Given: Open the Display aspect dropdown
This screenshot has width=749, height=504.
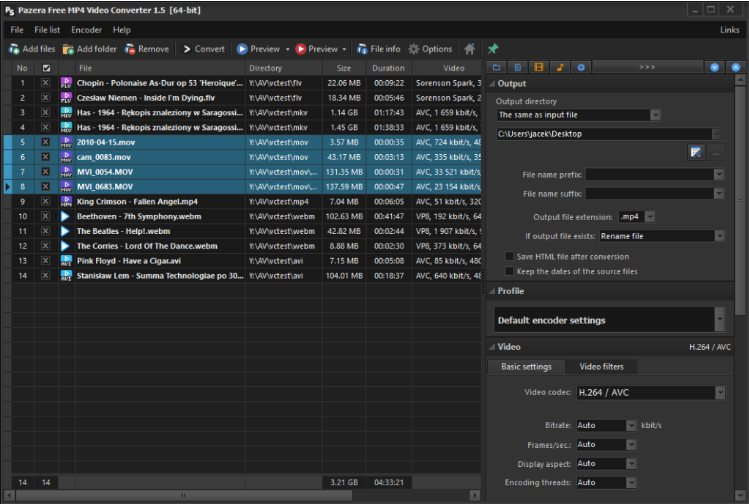Looking at the screenshot, I should [631, 464].
